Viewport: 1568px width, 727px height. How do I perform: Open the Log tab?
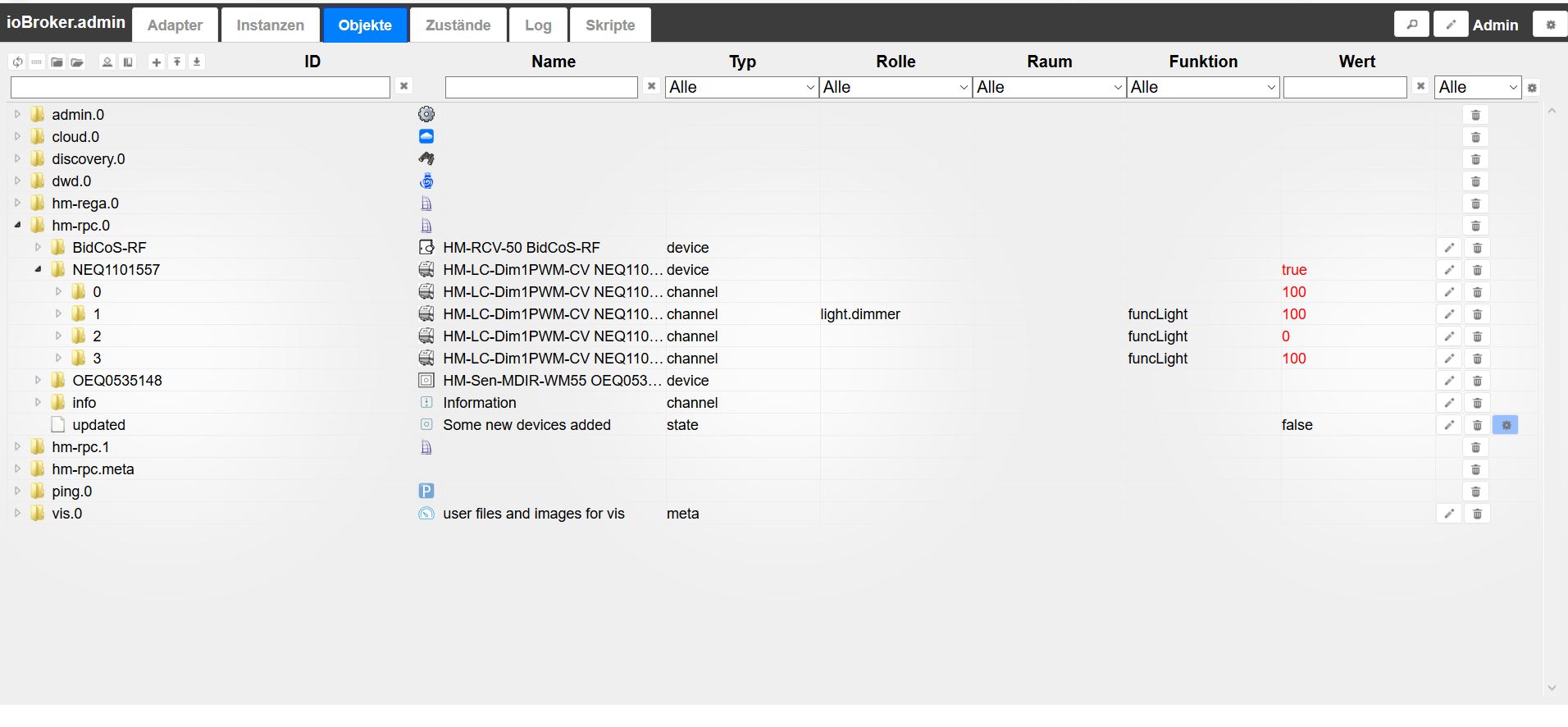[x=538, y=25]
